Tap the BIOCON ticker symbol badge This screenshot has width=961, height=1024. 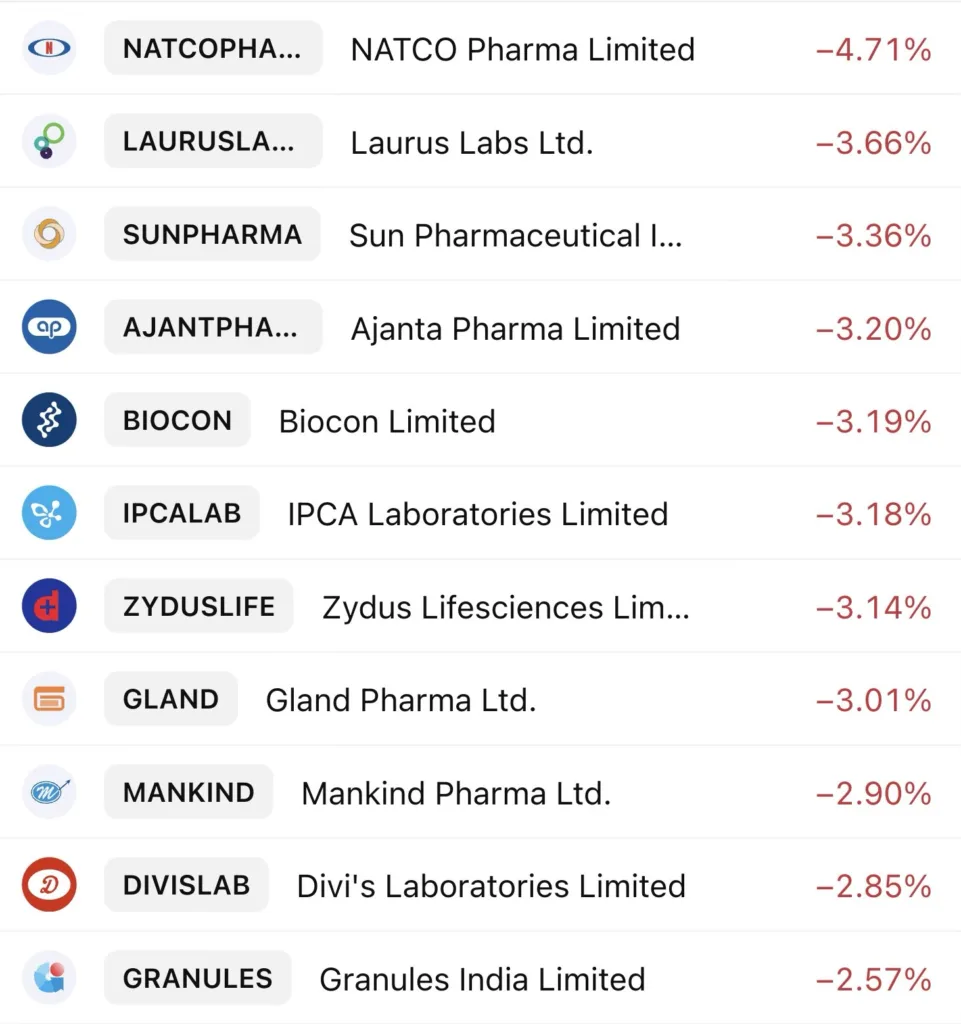coord(177,420)
